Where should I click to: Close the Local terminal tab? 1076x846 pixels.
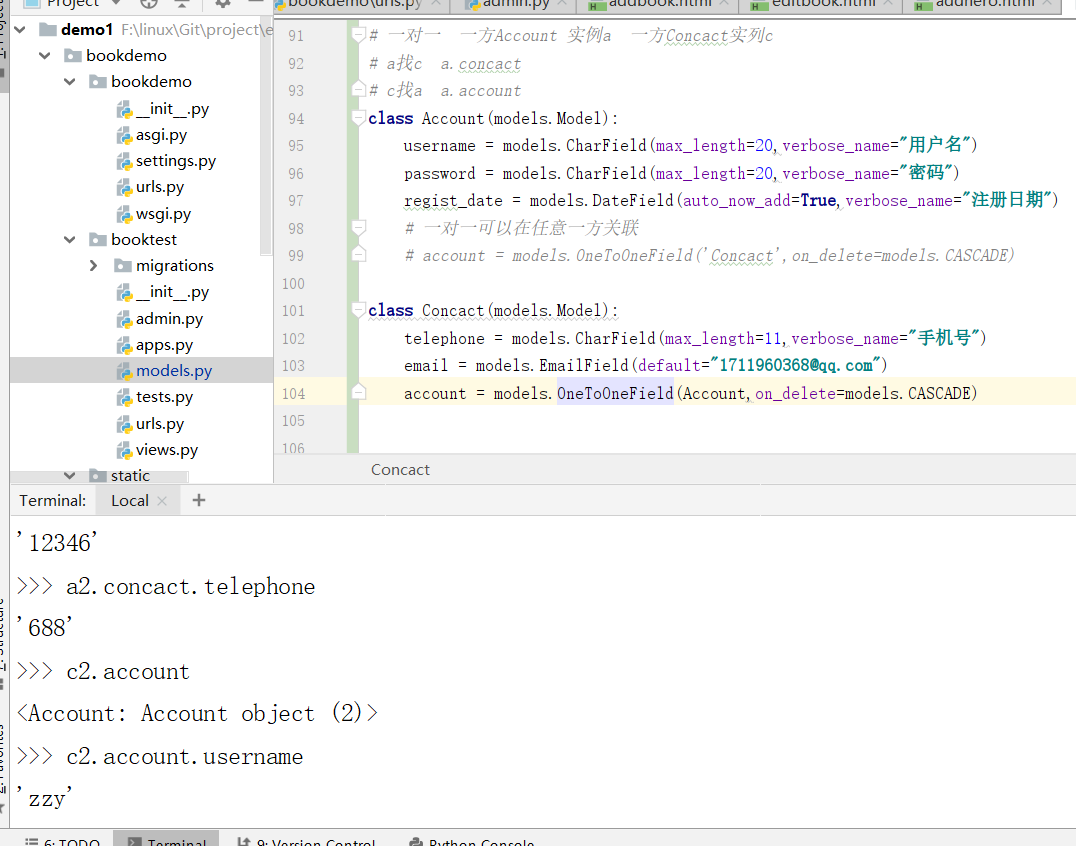click(x=162, y=501)
